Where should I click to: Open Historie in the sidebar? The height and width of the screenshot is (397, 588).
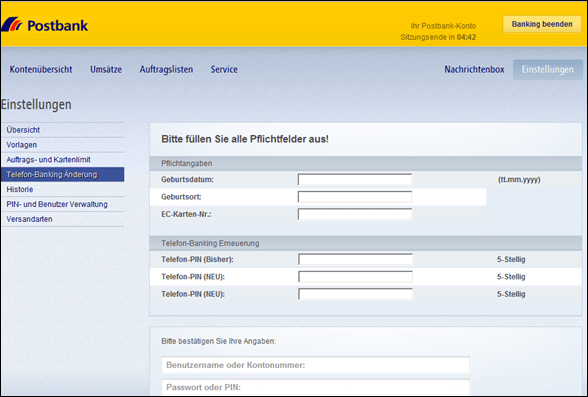tap(63, 189)
